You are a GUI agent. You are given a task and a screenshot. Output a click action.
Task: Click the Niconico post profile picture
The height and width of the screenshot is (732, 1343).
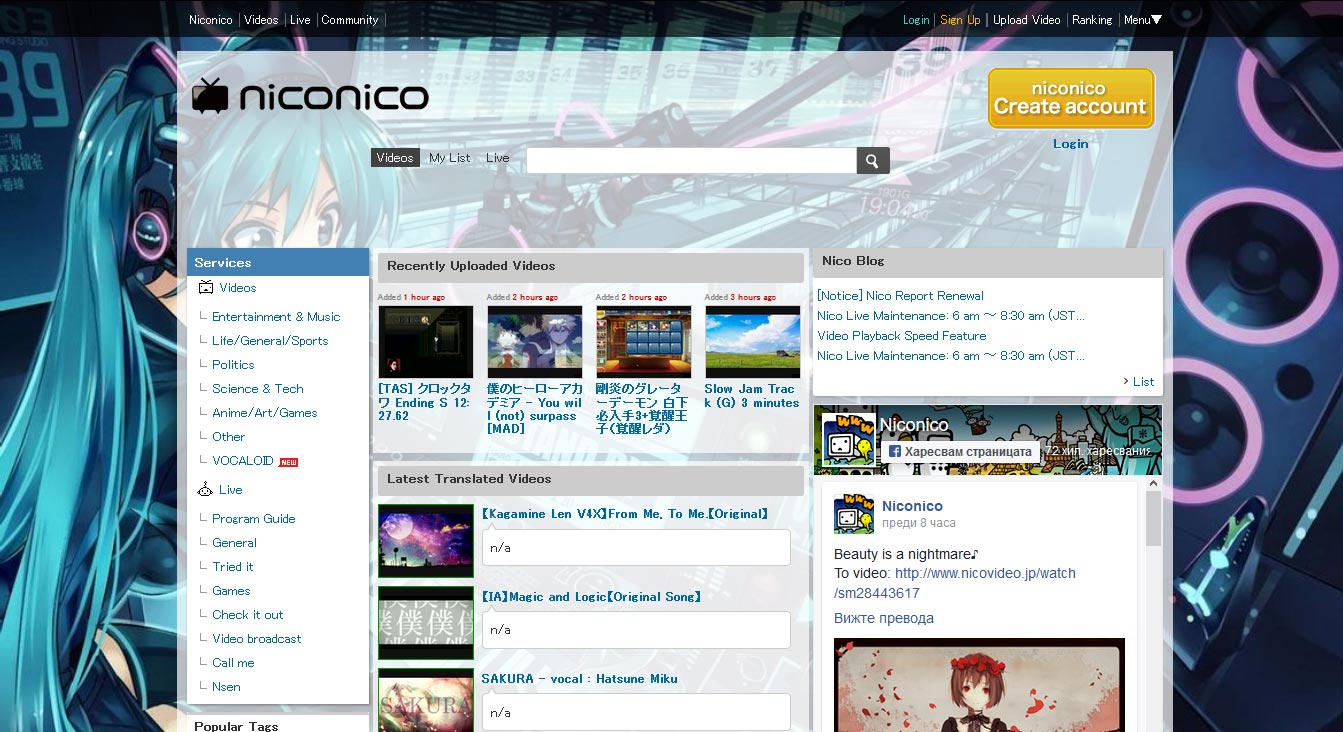click(x=854, y=514)
